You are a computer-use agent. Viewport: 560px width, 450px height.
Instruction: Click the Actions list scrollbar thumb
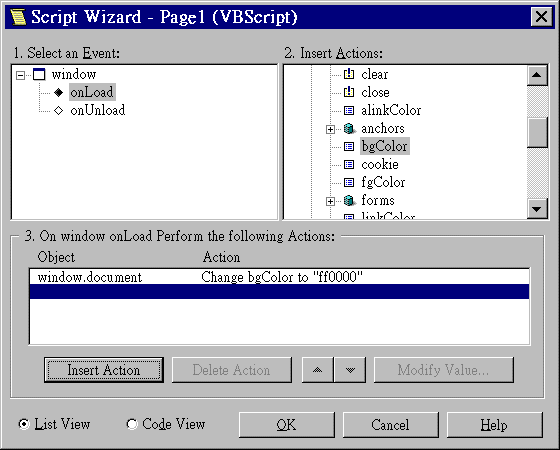(538, 132)
